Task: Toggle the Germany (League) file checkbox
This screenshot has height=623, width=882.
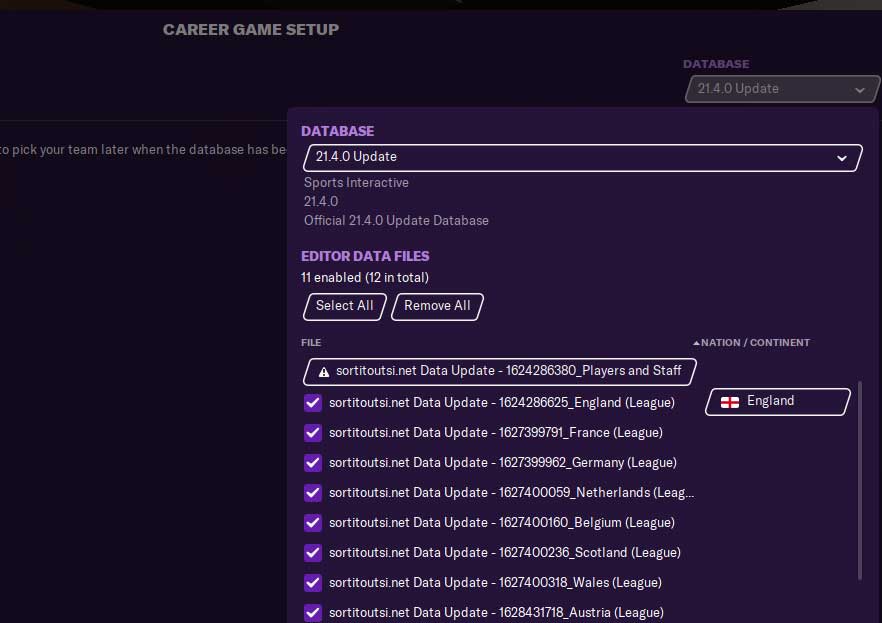Action: click(313, 463)
